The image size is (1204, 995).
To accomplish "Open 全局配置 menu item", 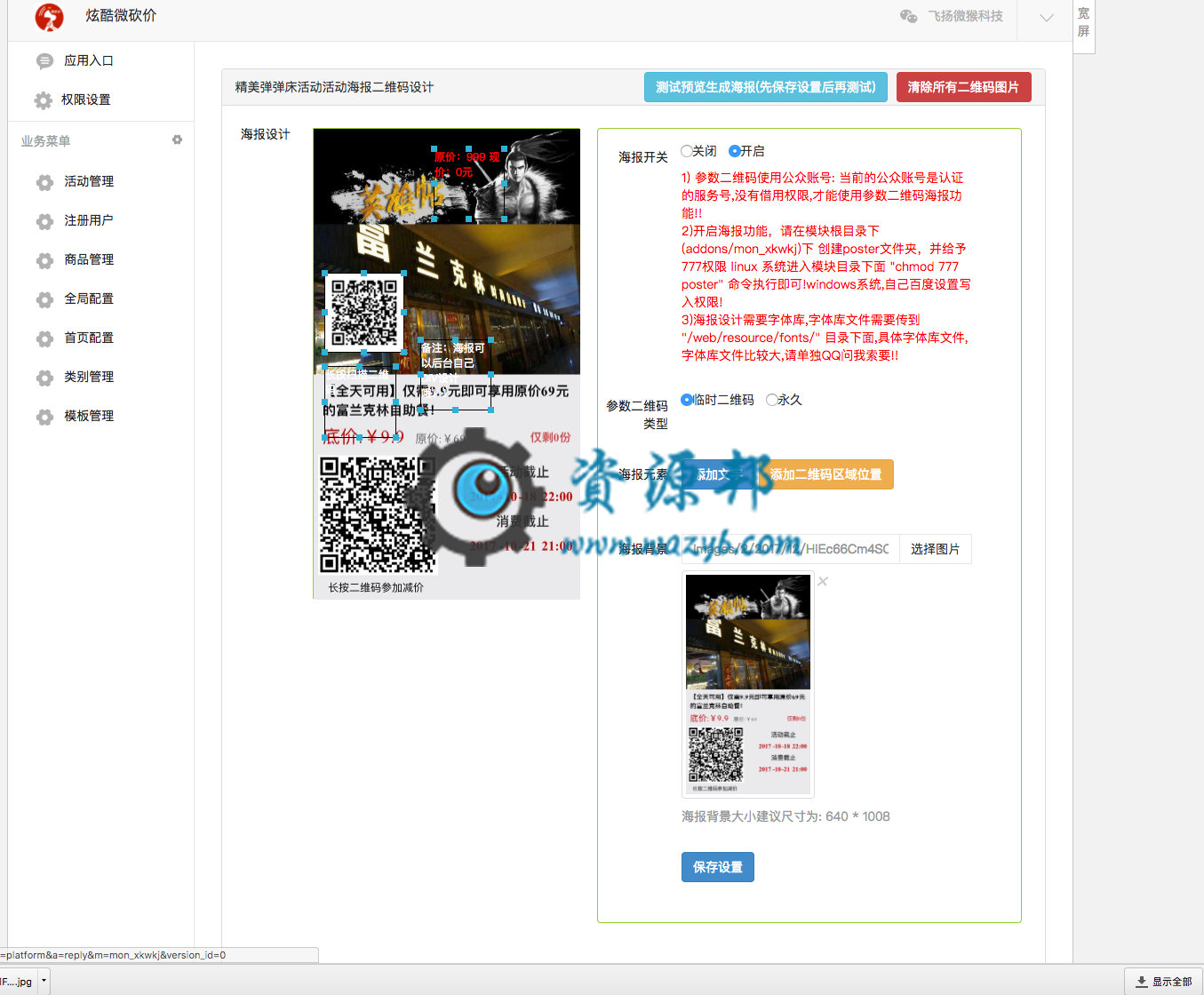I will (x=89, y=298).
